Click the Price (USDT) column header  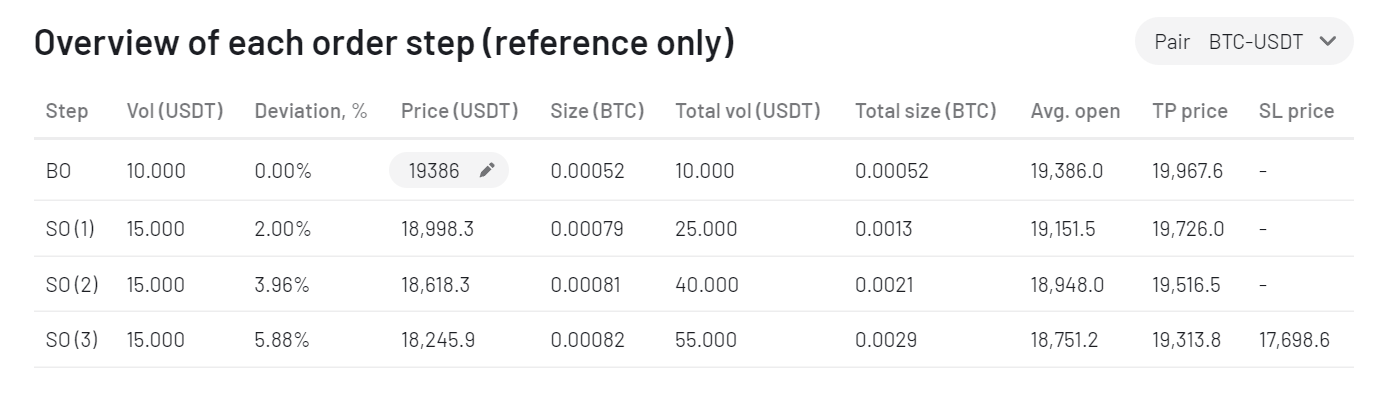click(x=460, y=111)
